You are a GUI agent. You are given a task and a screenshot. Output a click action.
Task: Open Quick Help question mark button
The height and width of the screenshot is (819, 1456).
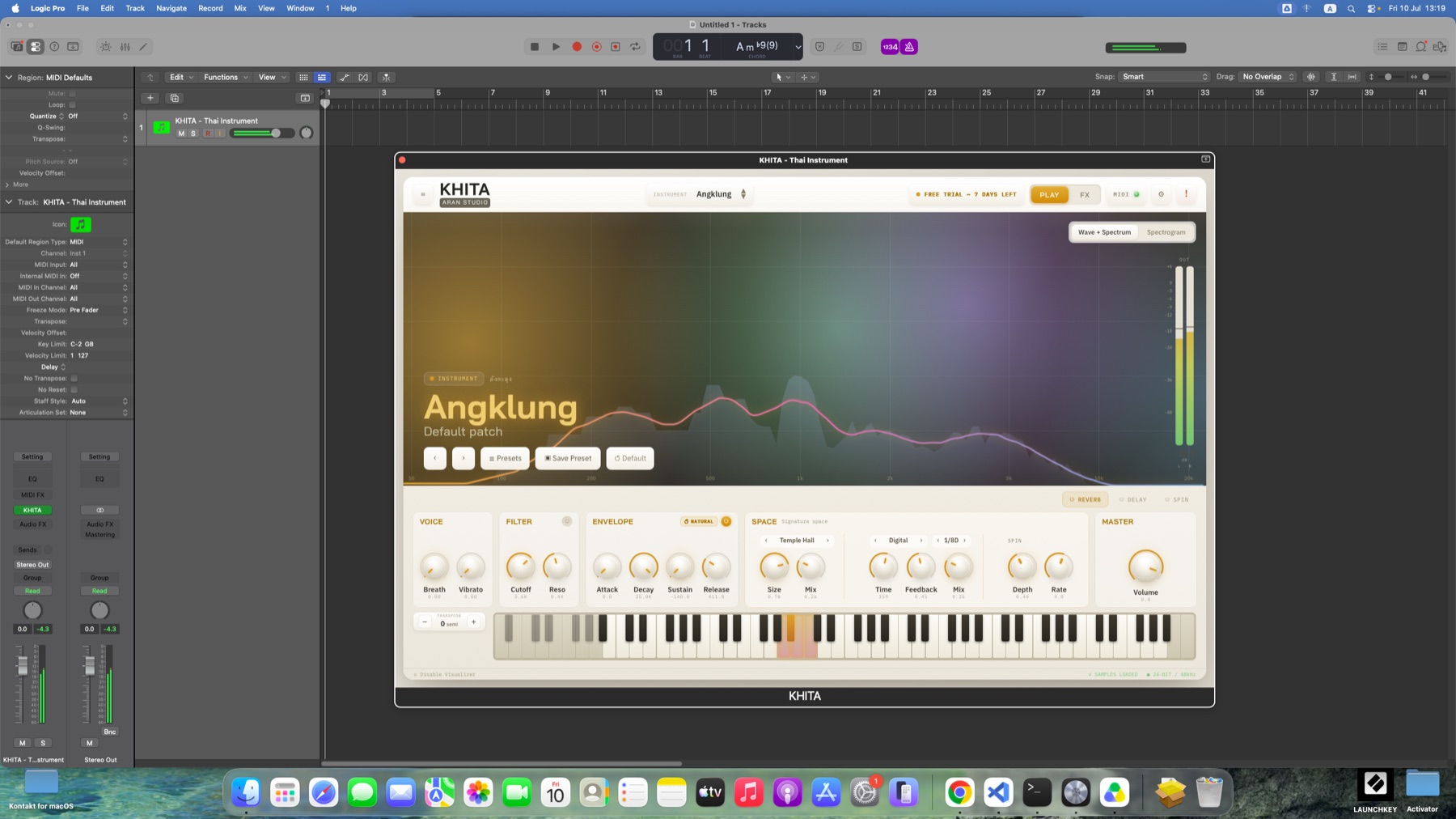[54, 47]
